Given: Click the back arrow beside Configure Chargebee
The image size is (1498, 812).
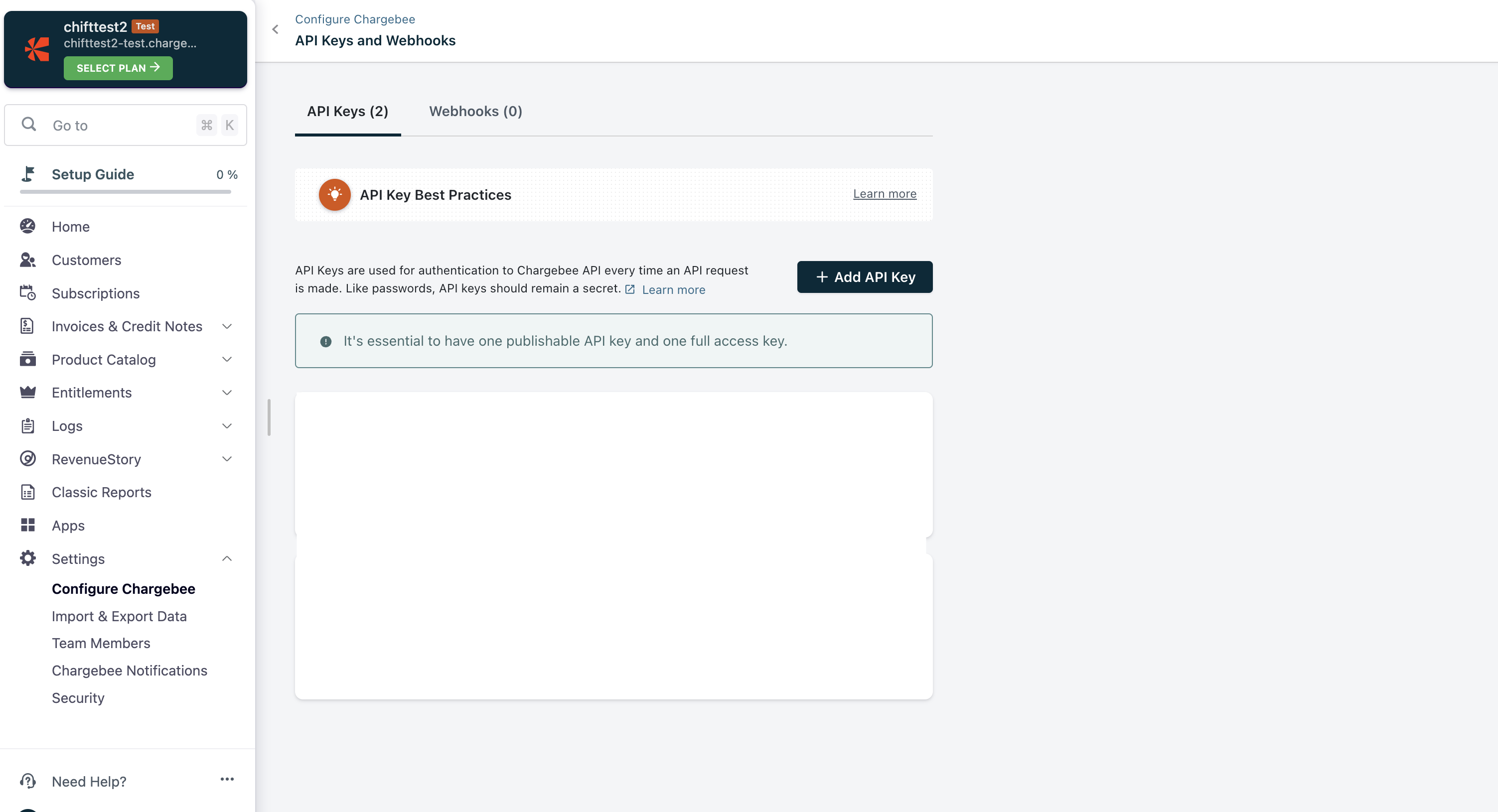Looking at the screenshot, I should [276, 29].
